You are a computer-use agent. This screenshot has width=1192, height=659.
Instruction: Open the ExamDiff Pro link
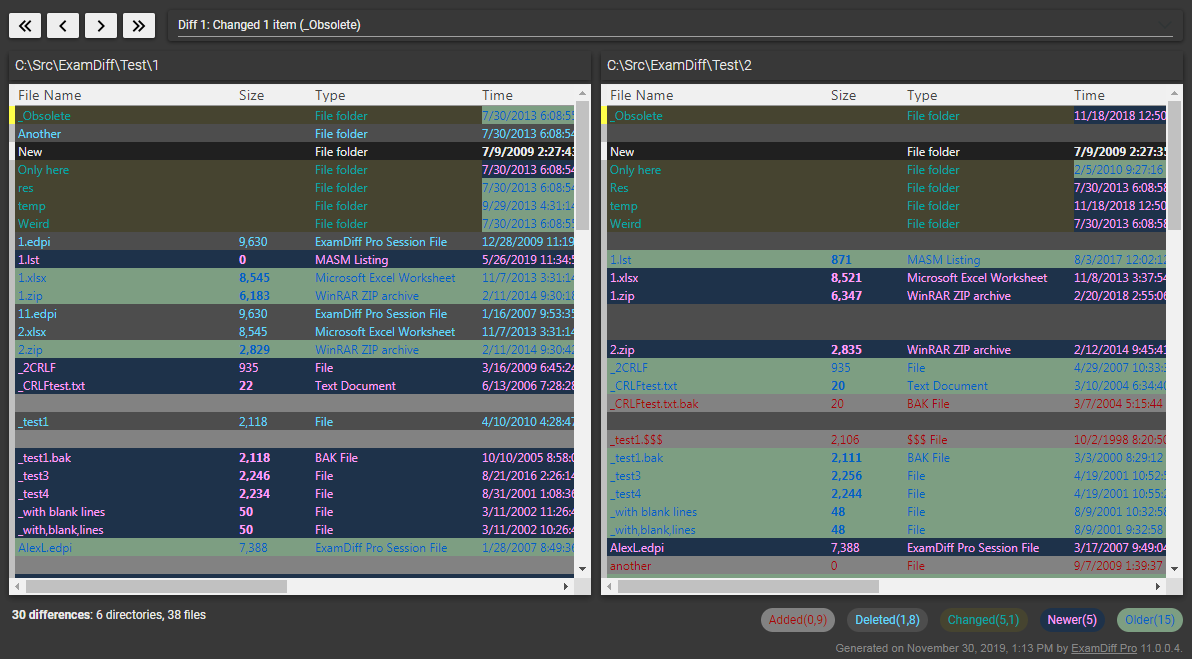tap(1104, 648)
